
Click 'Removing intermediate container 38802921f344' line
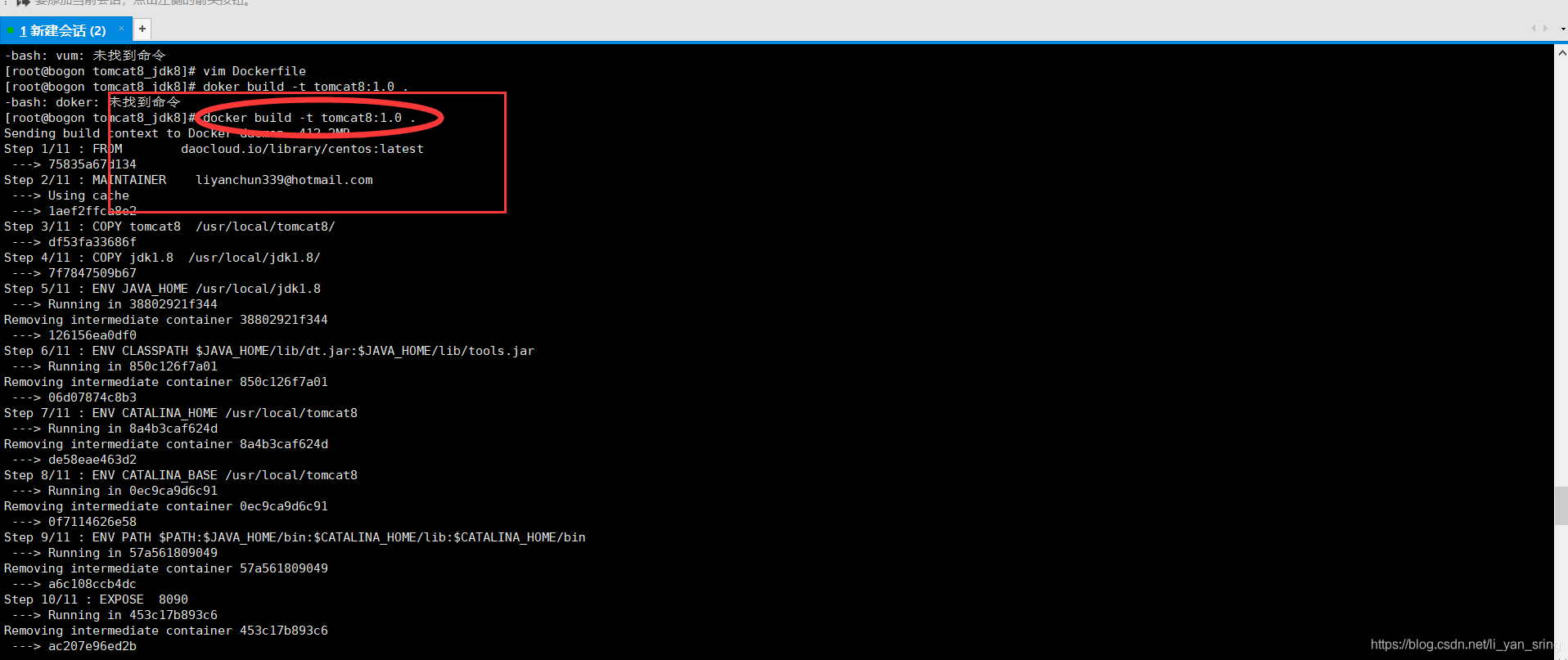(166, 320)
